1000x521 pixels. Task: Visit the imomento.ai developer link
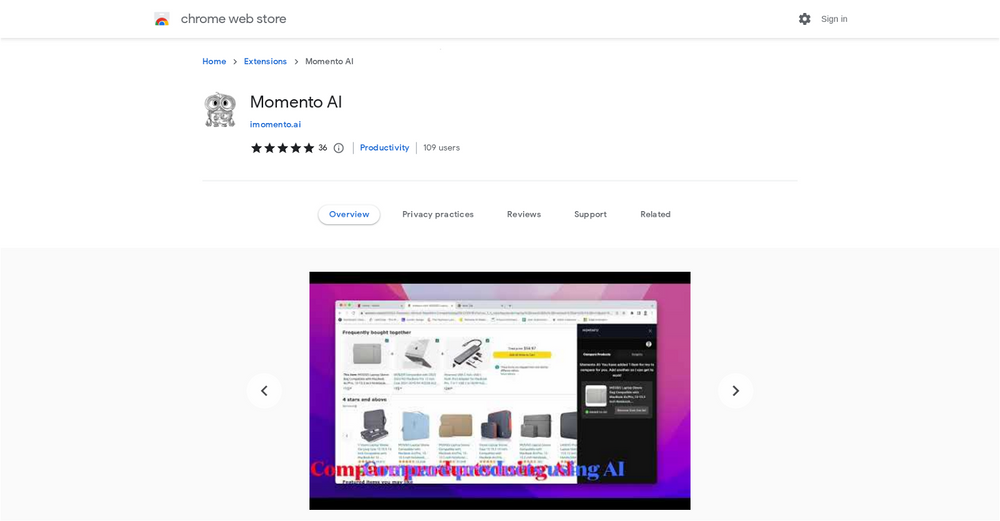click(275, 124)
